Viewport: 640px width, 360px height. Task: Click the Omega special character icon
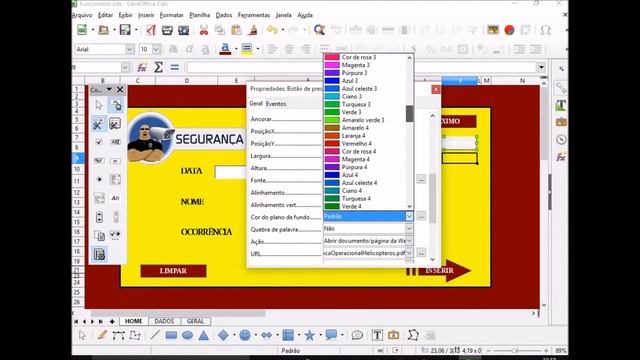pos(545,30)
